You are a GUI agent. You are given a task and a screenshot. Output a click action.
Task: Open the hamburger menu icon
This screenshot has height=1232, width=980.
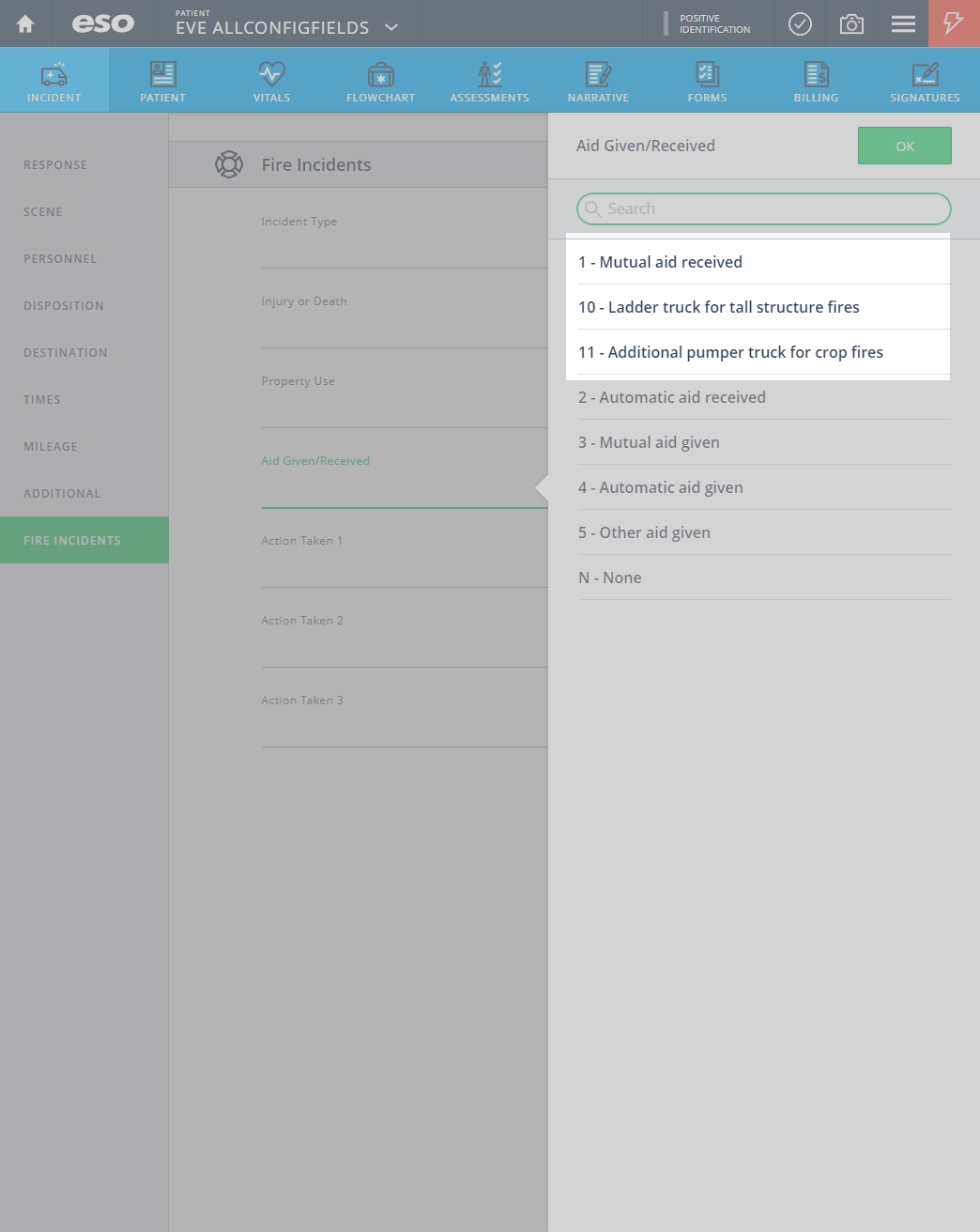(x=903, y=23)
